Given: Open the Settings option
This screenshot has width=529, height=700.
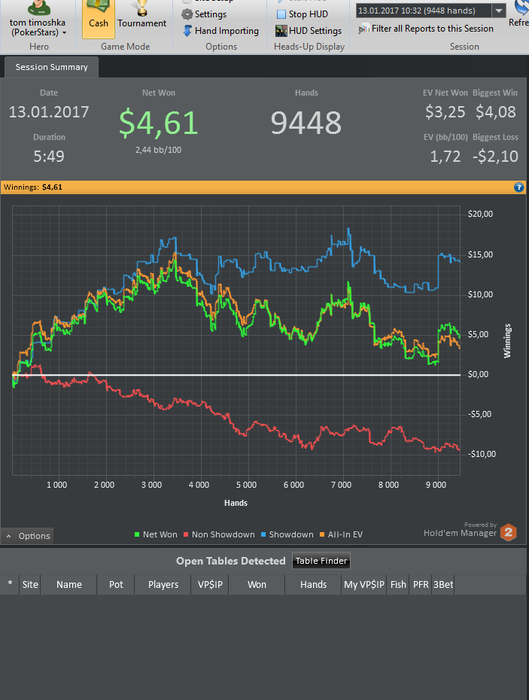Looking at the screenshot, I should point(204,14).
